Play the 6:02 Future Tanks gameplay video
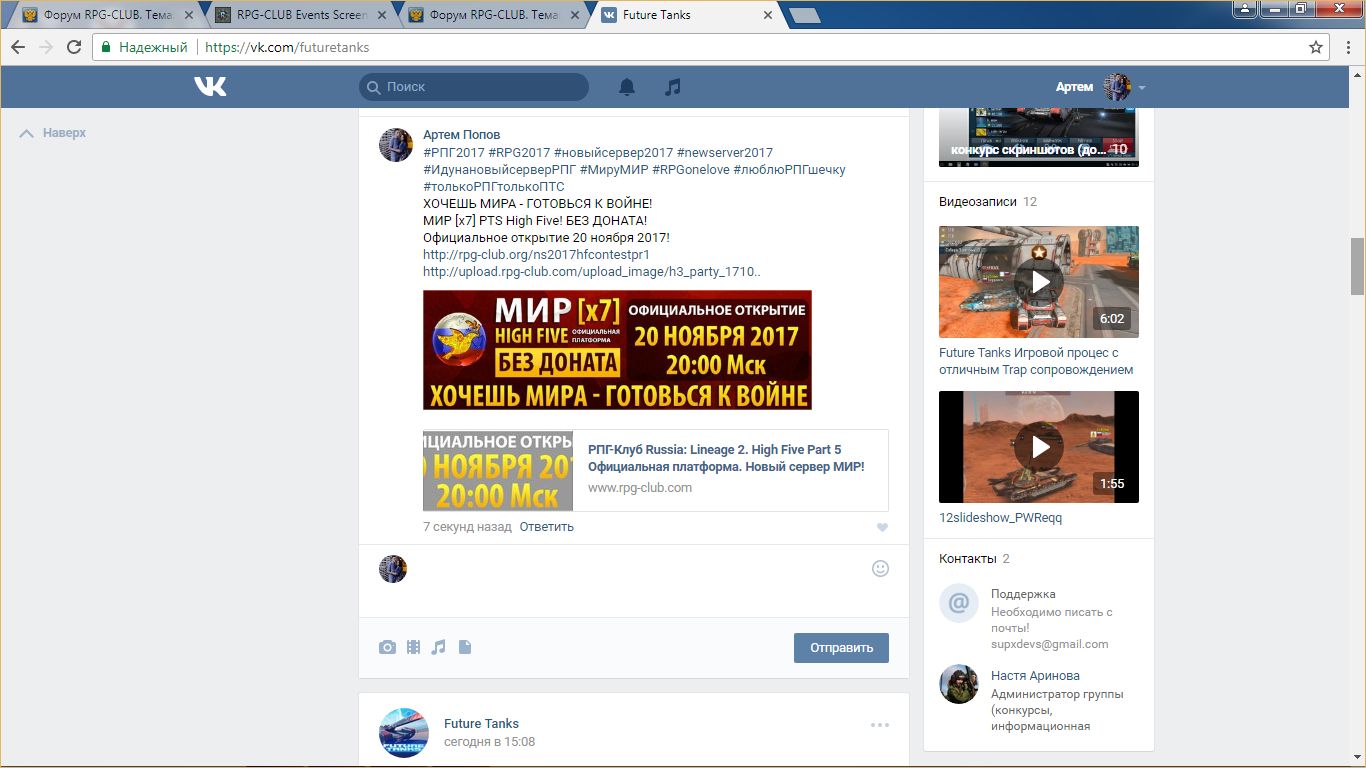The height and width of the screenshot is (768, 1366). (1039, 282)
